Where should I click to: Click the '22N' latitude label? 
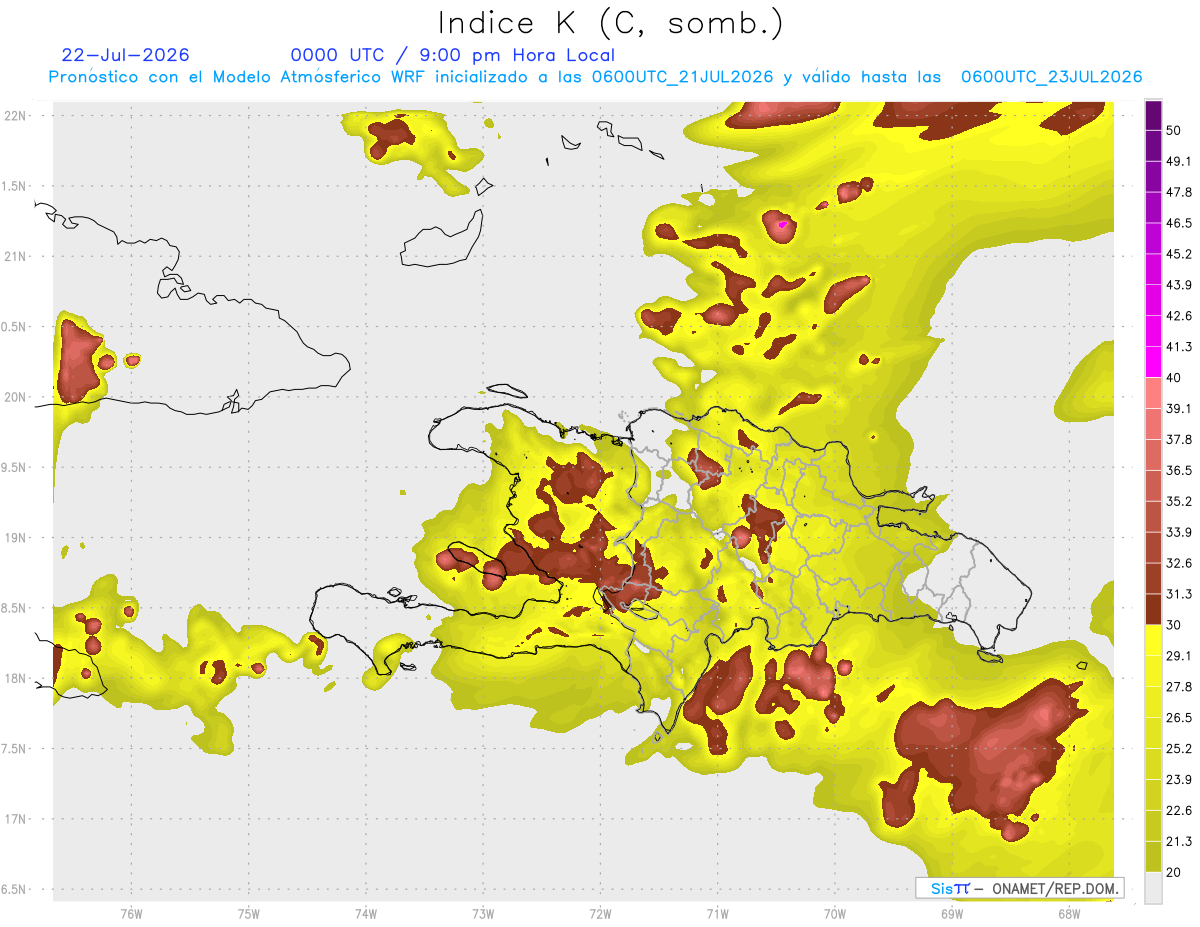click(x=16, y=116)
